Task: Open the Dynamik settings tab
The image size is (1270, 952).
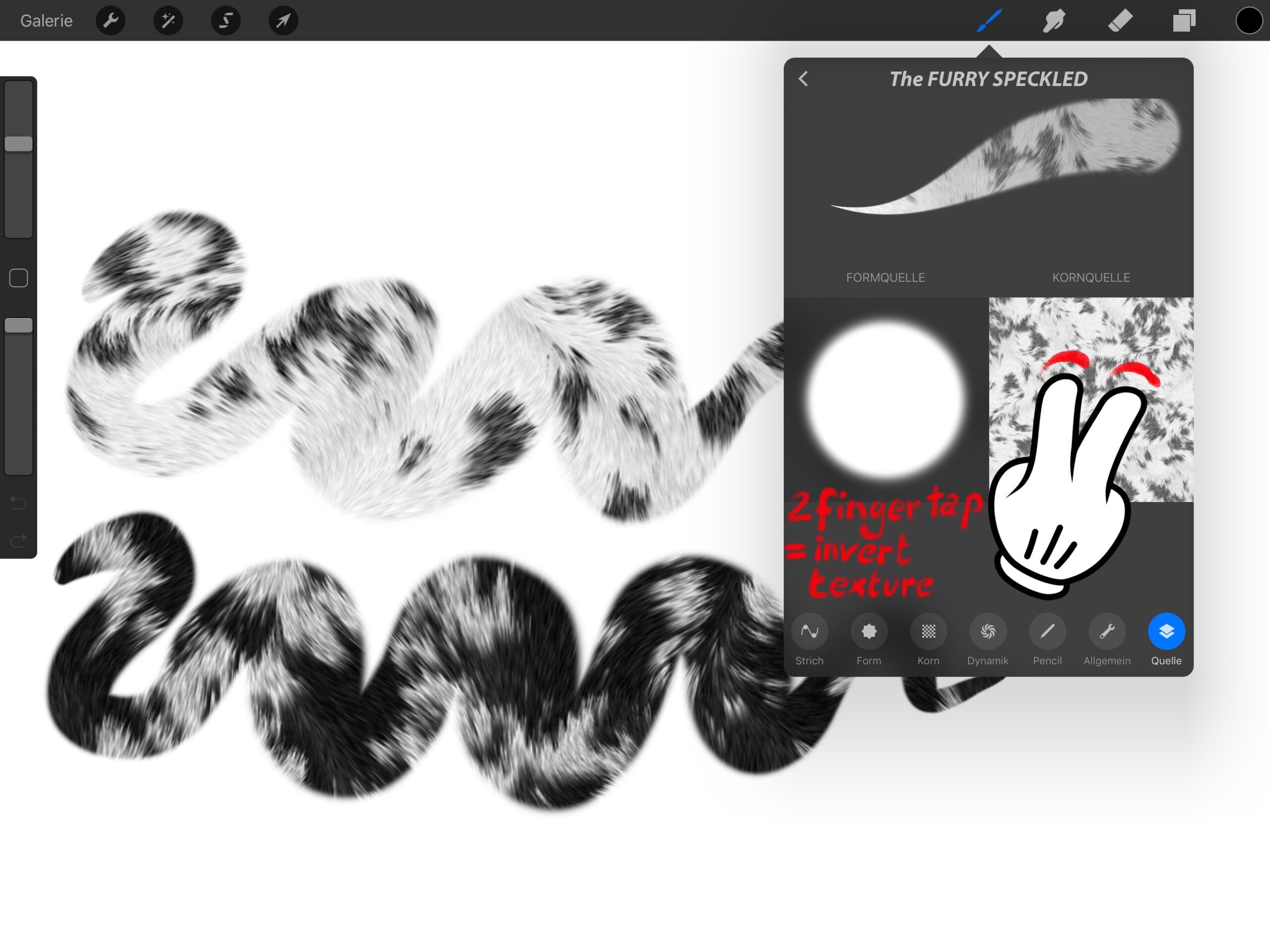Action: click(x=988, y=632)
